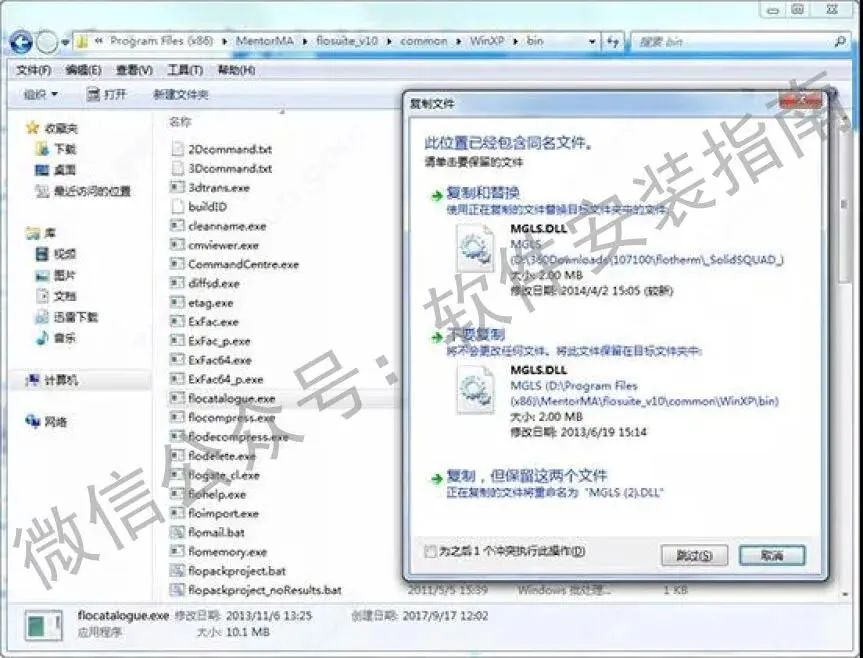The height and width of the screenshot is (658, 863).
Task: Click the ExFac64.exe file icon
Action: [177, 360]
